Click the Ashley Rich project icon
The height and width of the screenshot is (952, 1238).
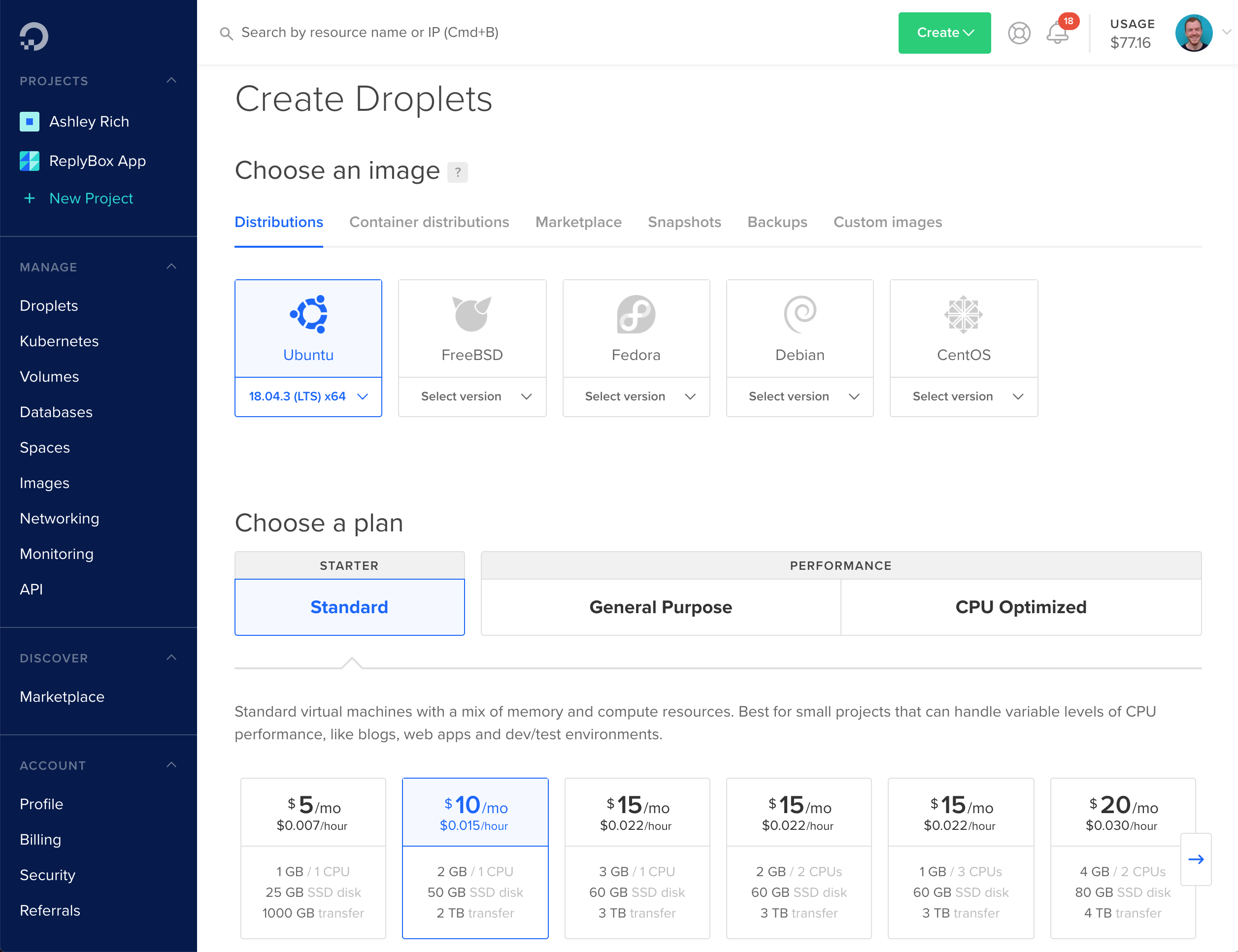tap(30, 121)
